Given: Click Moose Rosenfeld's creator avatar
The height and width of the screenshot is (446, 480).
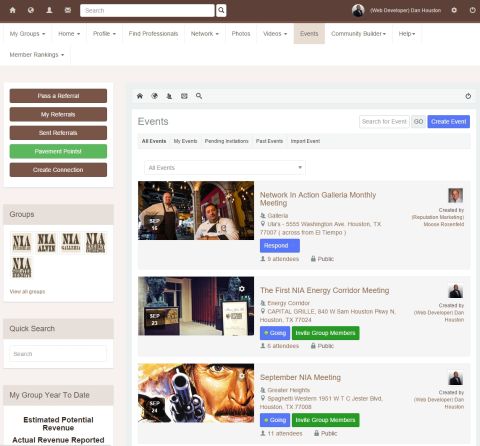Looking at the screenshot, I should [456, 195].
